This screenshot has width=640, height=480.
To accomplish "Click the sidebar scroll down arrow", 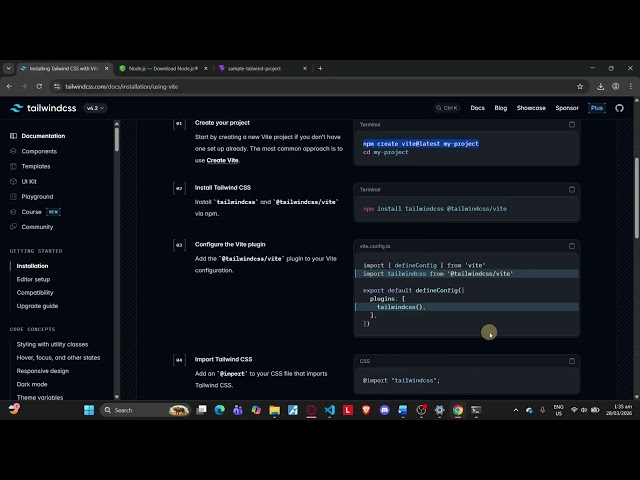I will pyautogui.click(x=117, y=396).
